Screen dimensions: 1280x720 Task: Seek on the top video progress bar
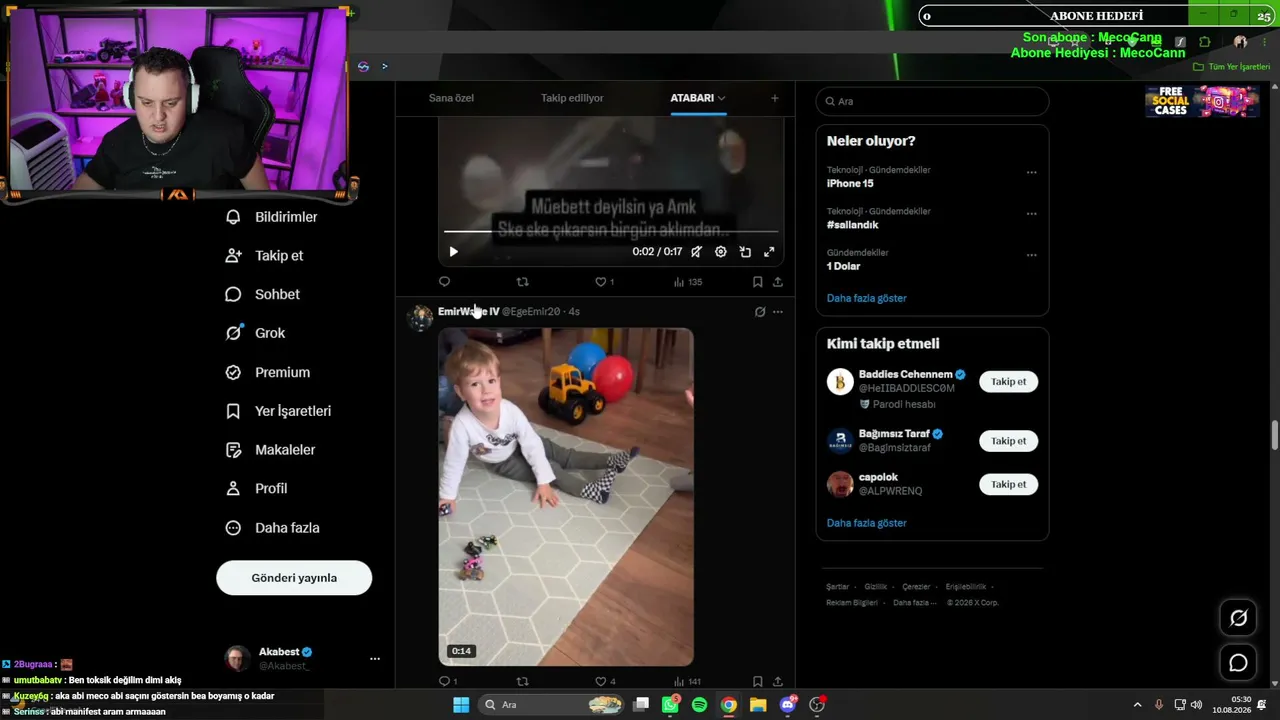click(610, 232)
